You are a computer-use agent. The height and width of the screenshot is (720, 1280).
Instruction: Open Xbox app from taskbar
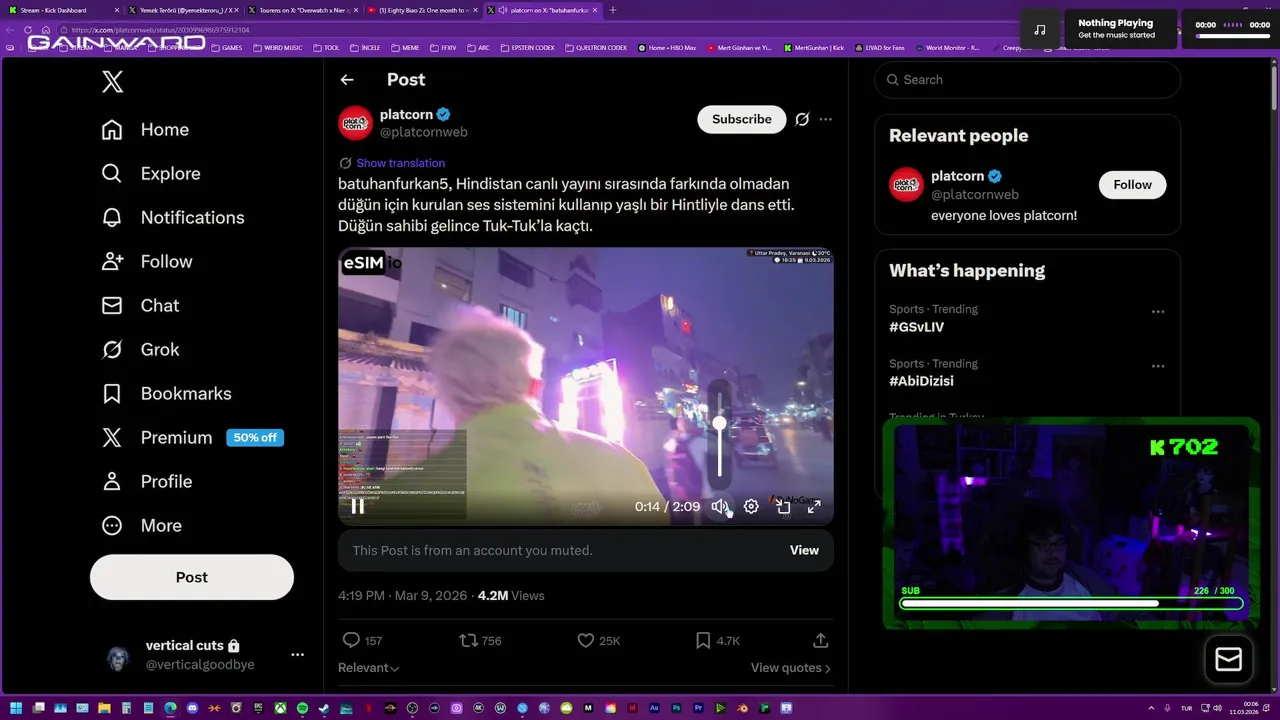coord(280,708)
